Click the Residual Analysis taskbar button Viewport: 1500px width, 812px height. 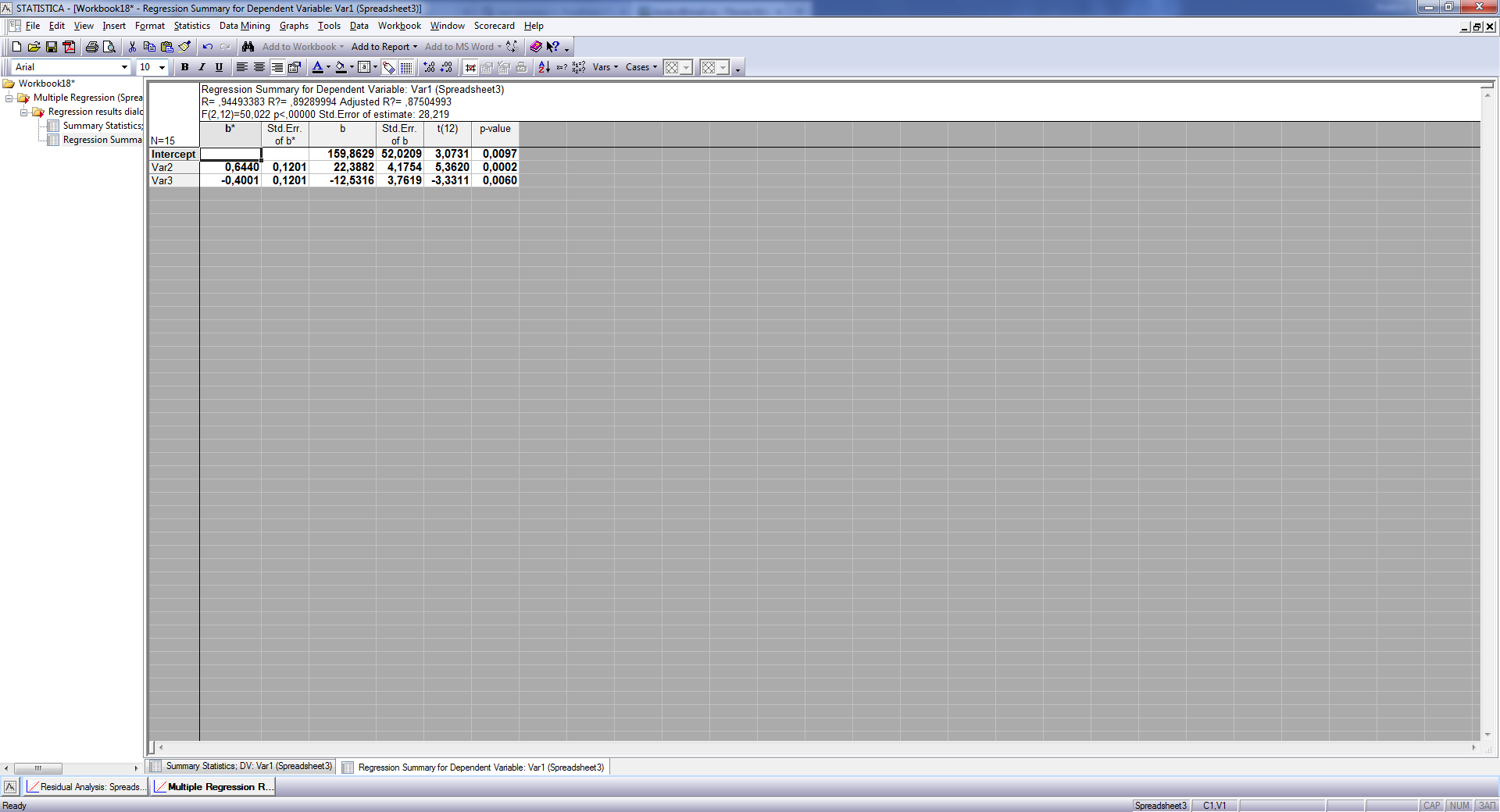tap(86, 787)
